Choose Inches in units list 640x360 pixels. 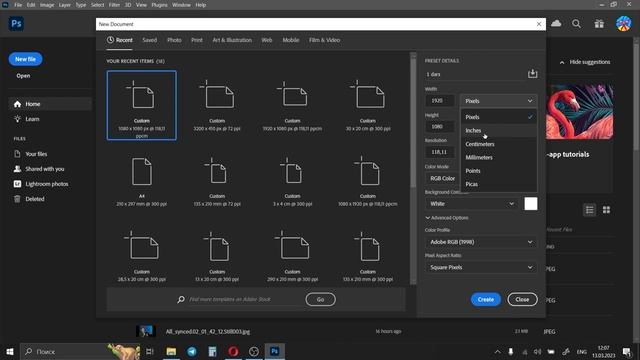point(498,131)
